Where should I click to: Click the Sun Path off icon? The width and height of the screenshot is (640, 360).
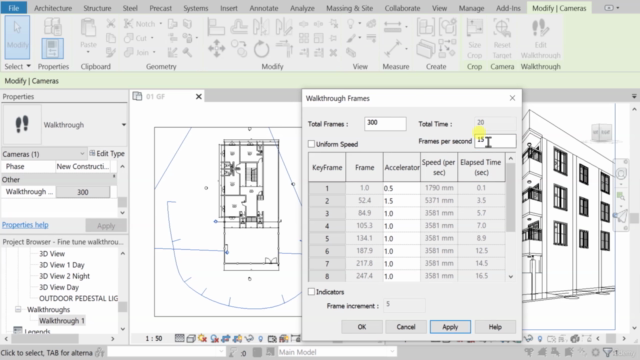202,338
